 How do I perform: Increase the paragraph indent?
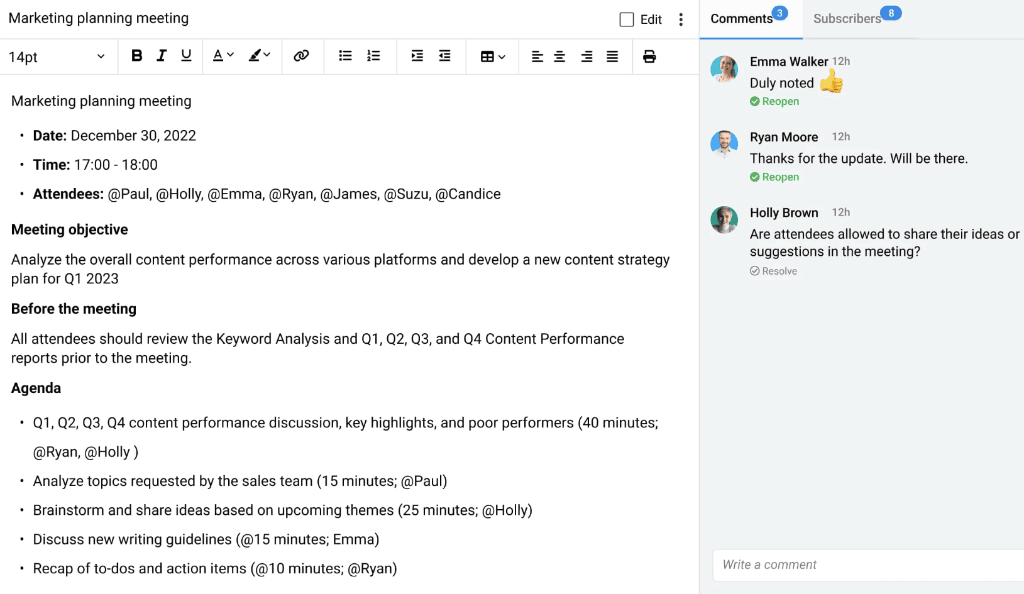click(x=417, y=56)
